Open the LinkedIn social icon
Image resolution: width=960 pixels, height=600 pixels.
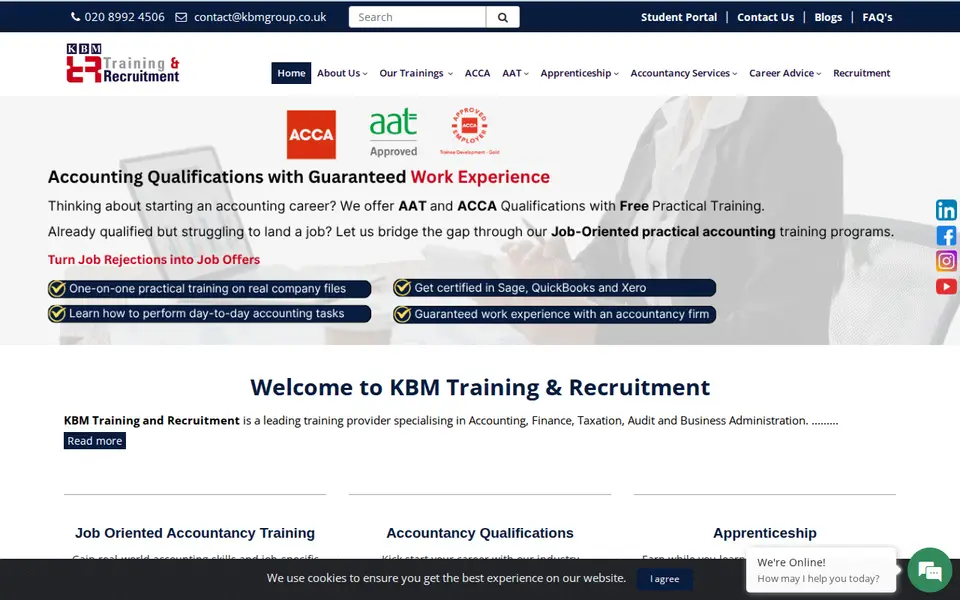click(946, 210)
